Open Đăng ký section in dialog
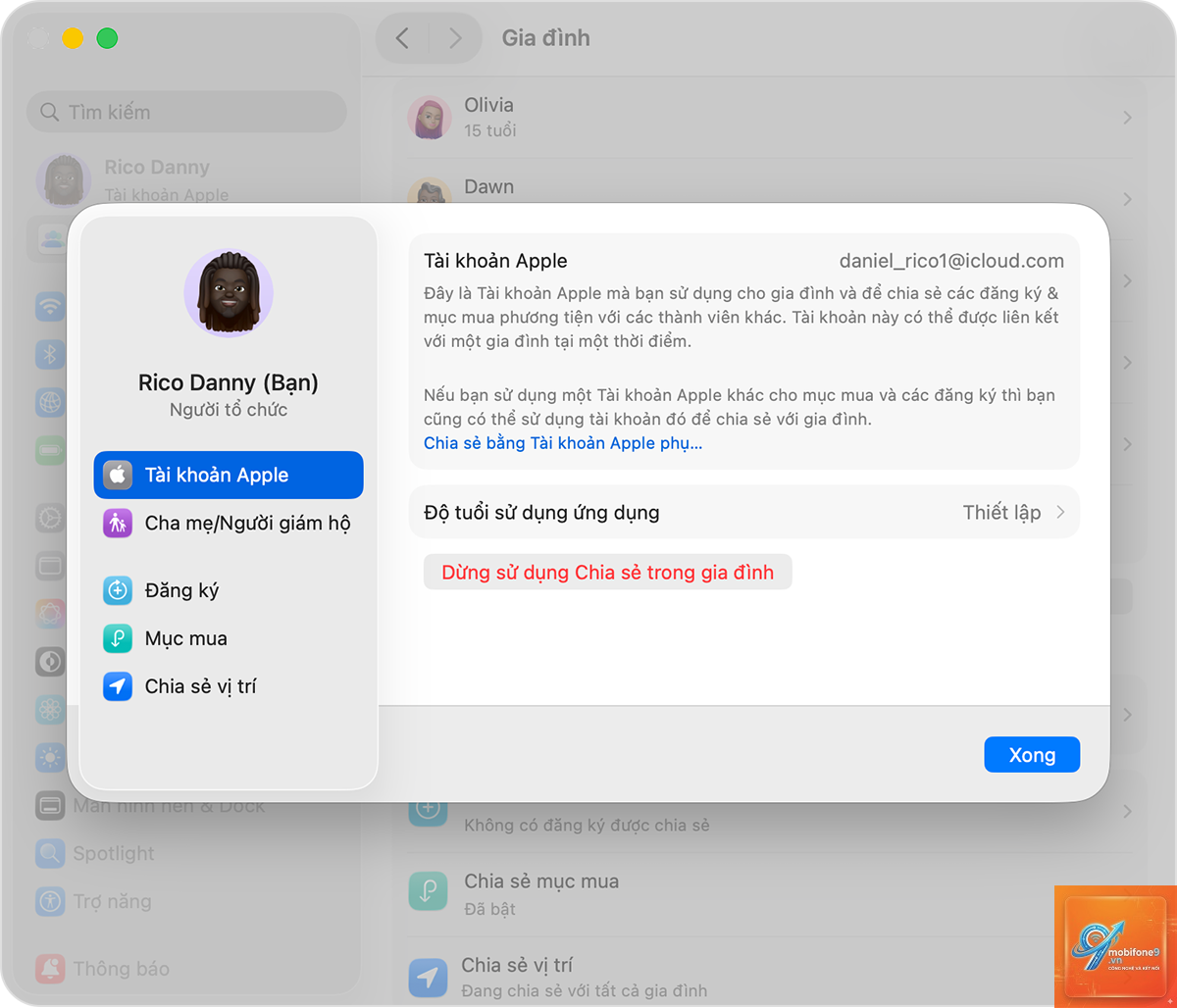The height and width of the screenshot is (1008, 1177). pos(229,590)
